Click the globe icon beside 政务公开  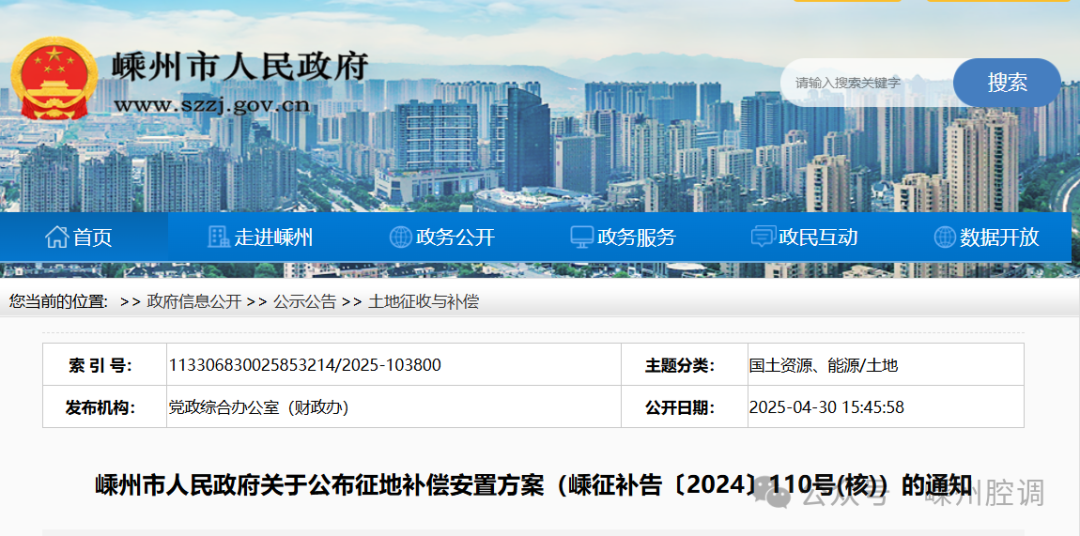click(400, 237)
